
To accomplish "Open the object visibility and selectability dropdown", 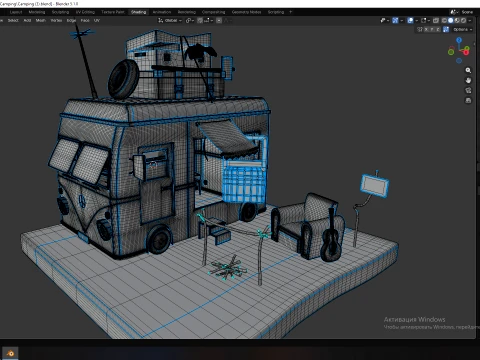I will [x=385, y=20].
